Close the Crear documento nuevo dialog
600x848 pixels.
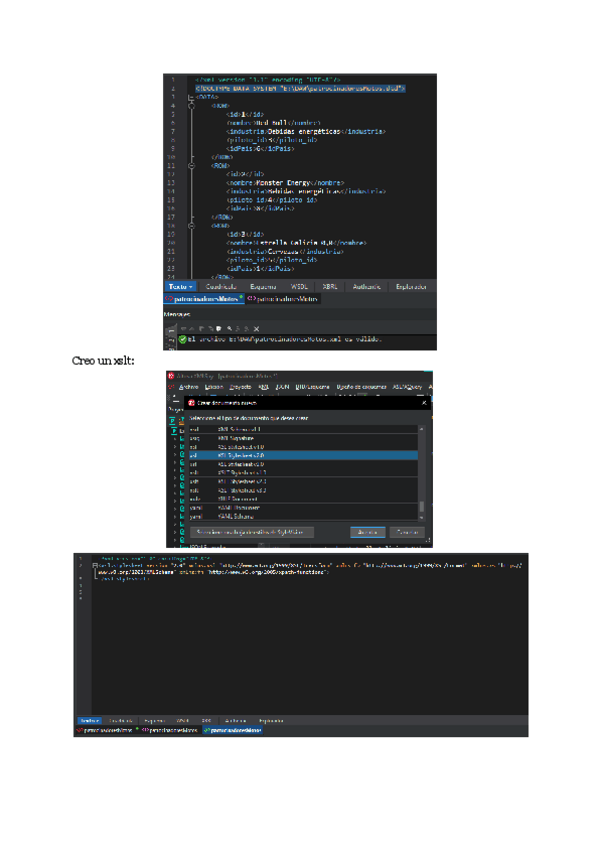(425, 401)
